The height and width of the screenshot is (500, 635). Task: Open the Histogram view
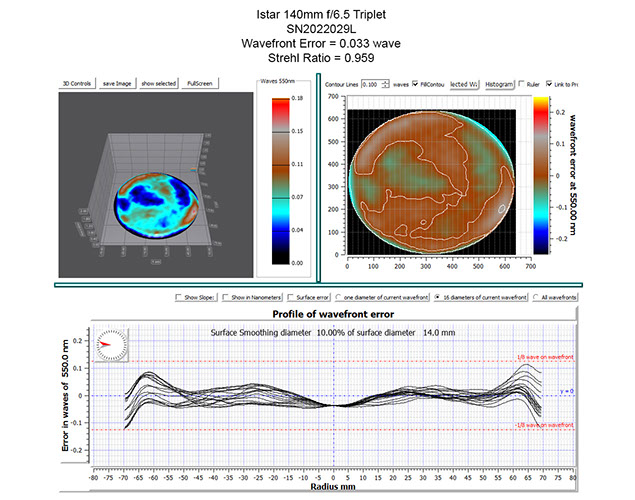pos(499,85)
